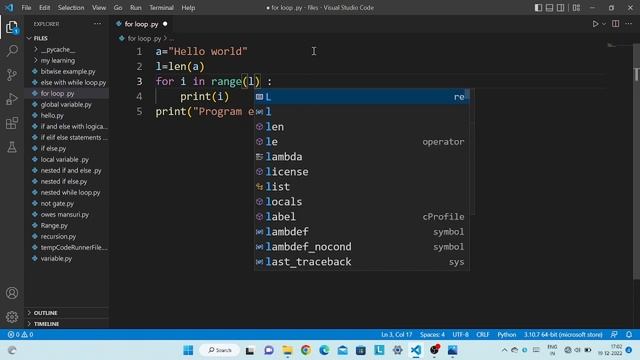Split the editor right

[x=616, y=24]
